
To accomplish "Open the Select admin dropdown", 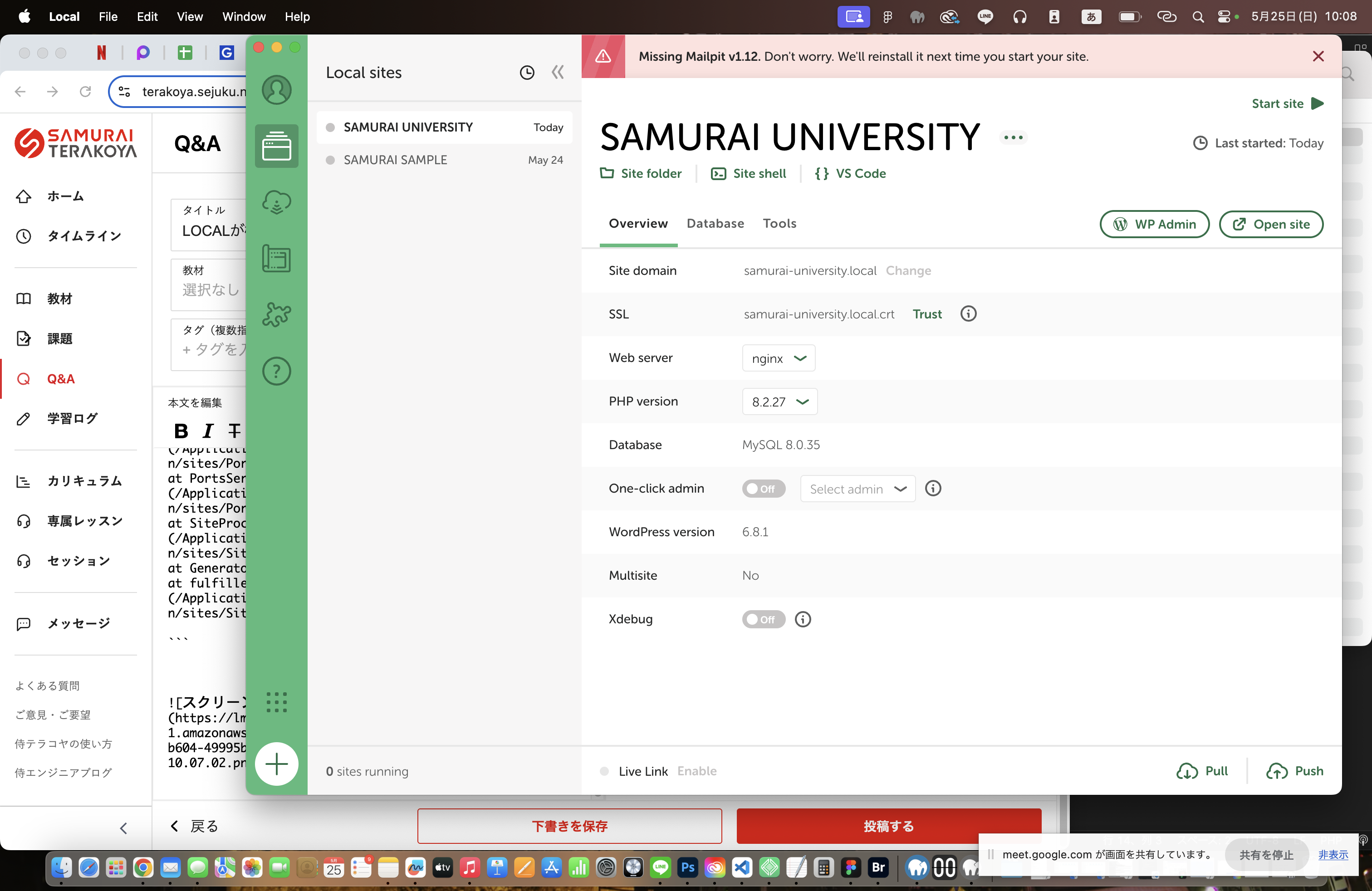I will click(858, 489).
